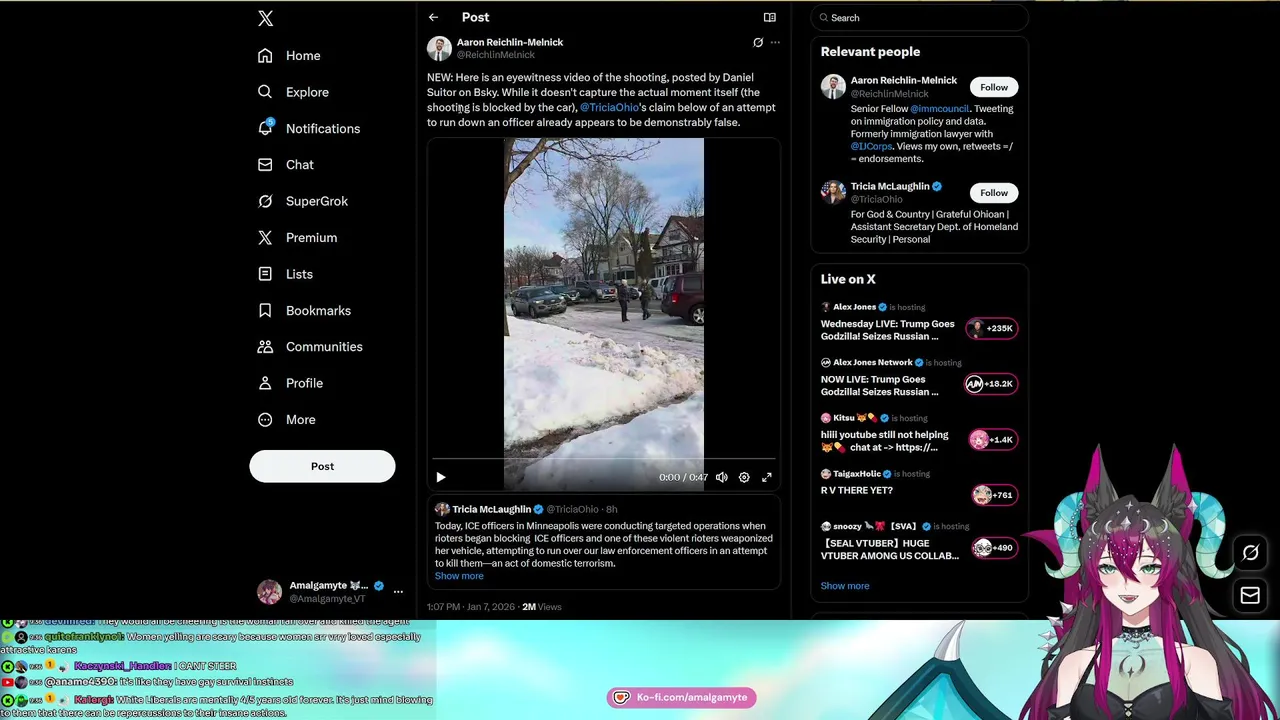Click Ko-fi.com/amalgamyte banner
This screenshot has width=1280, height=720.
coord(681,697)
